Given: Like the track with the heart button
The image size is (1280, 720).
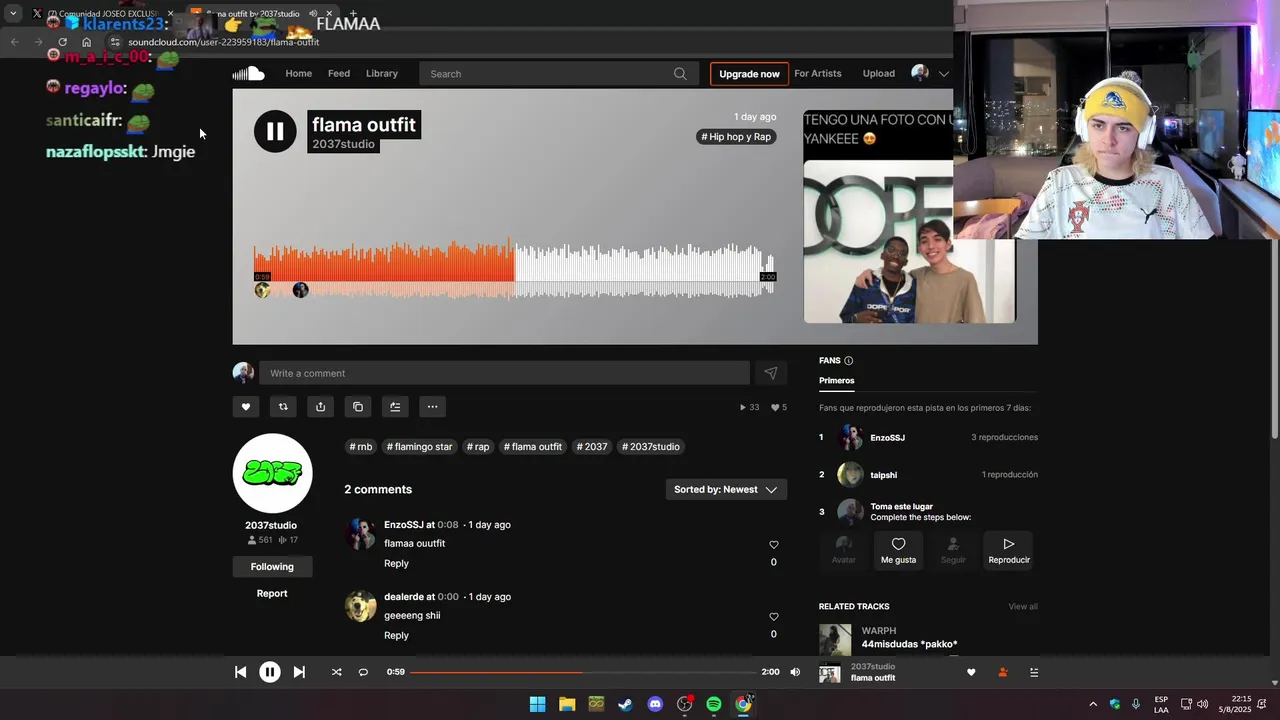Looking at the screenshot, I should coord(245,407).
